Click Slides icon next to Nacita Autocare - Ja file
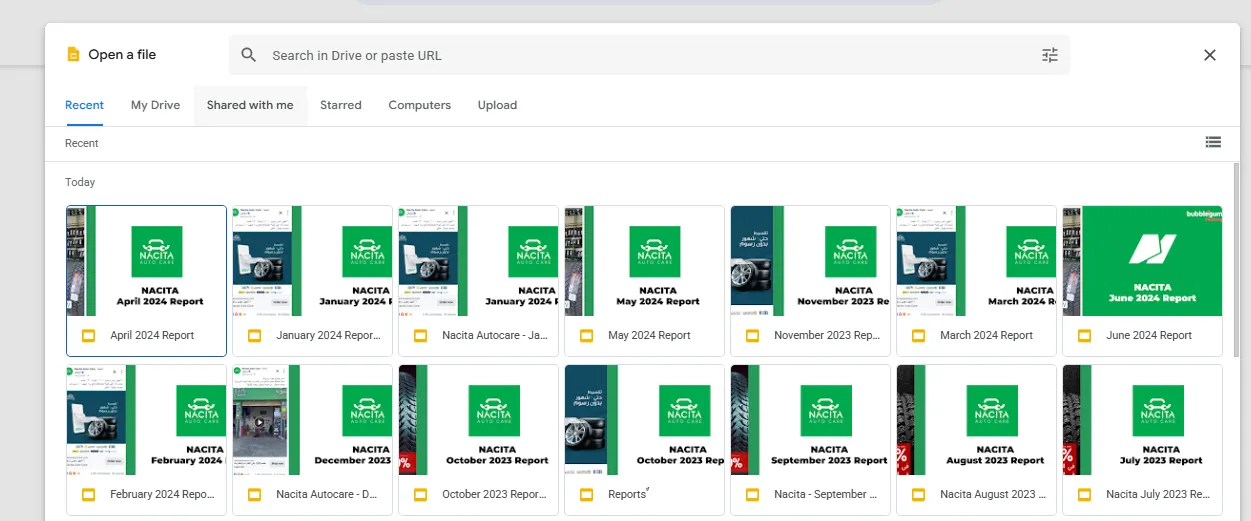Screen dimensions: 1251x521 [x=419, y=335]
